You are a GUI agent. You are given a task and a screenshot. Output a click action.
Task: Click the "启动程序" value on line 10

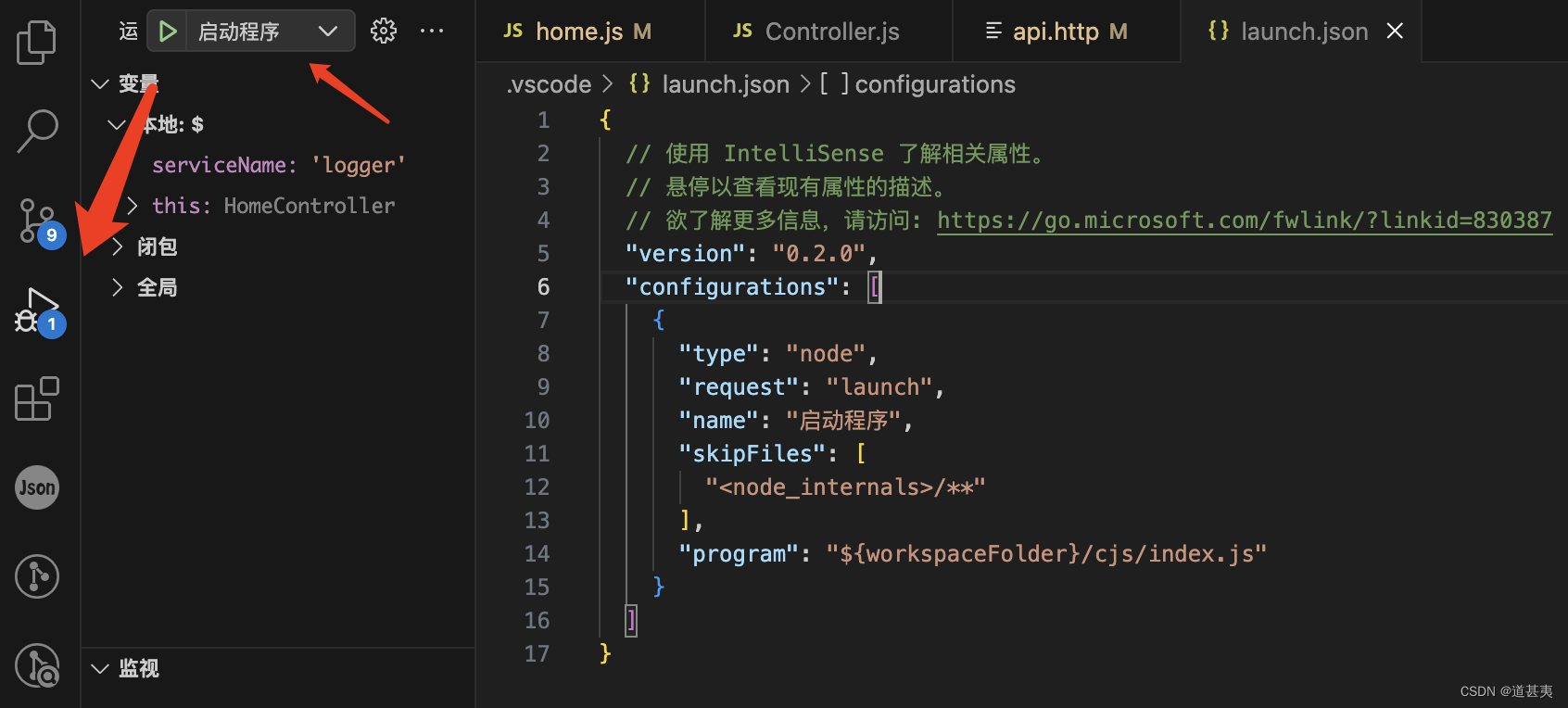click(843, 420)
